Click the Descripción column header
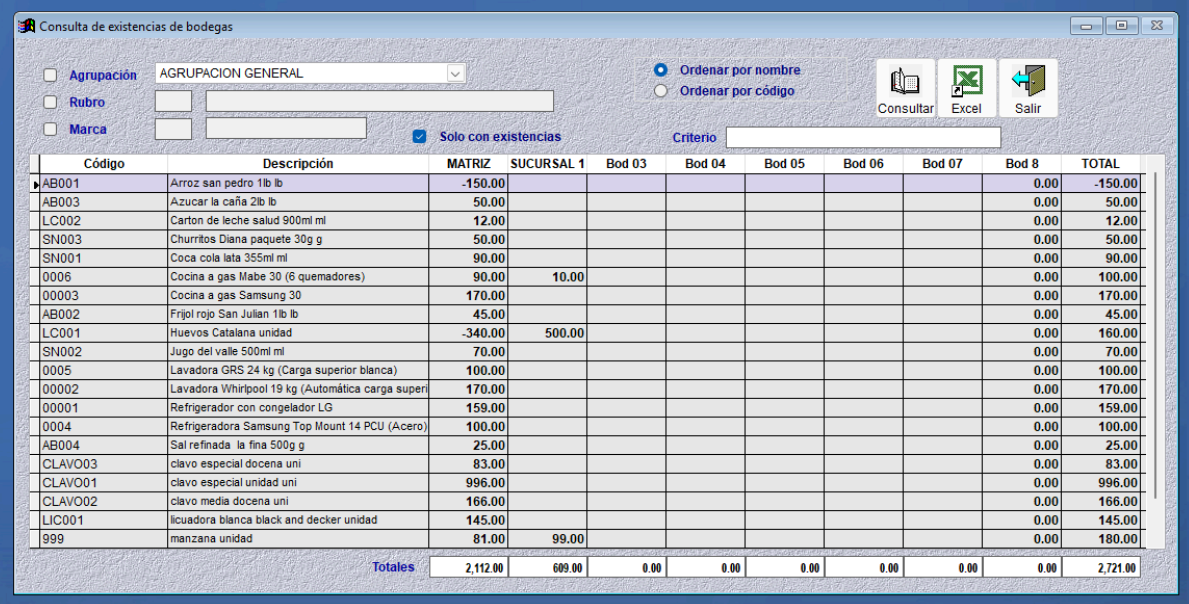The height and width of the screenshot is (604, 1189). tap(298, 164)
